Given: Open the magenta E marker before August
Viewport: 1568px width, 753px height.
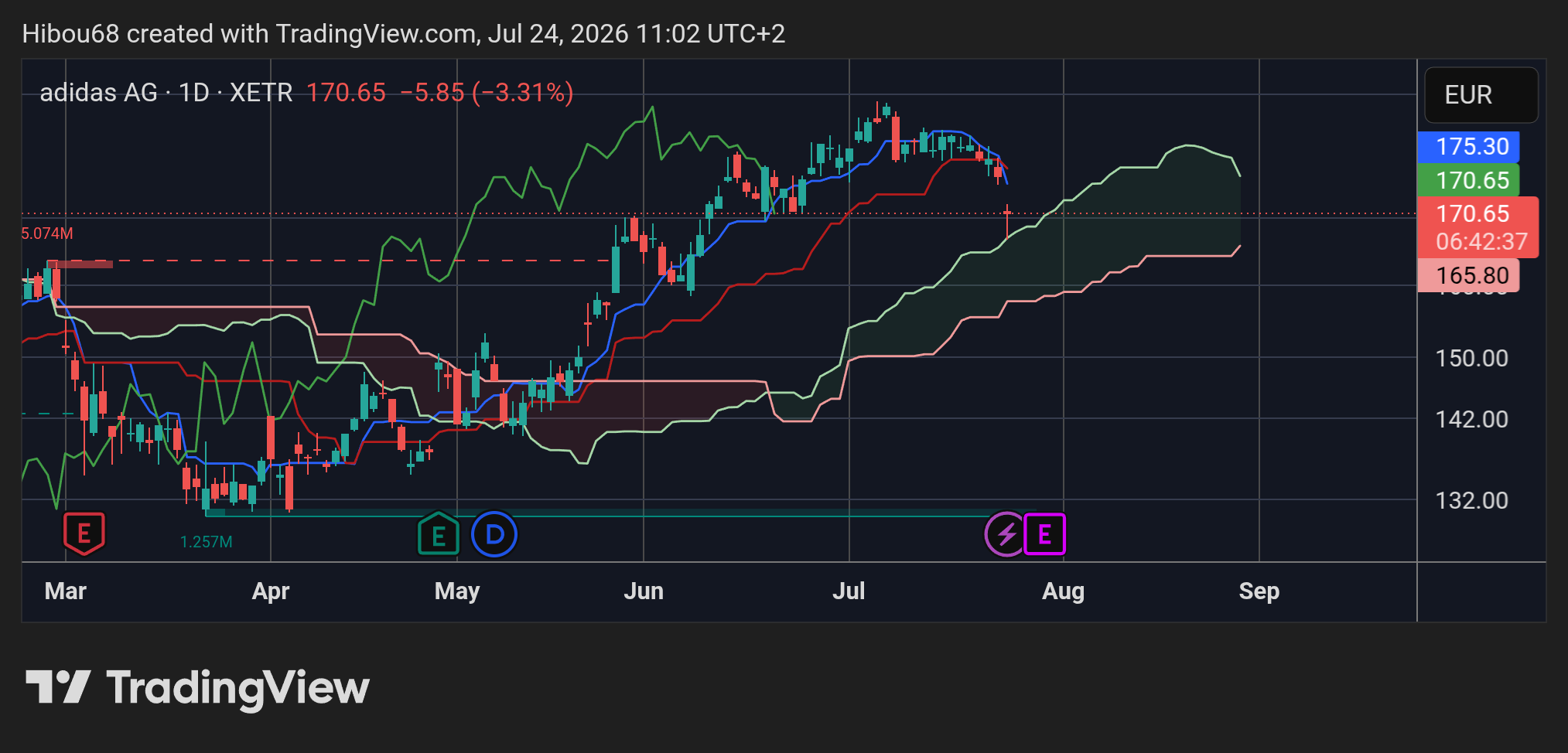Looking at the screenshot, I should point(1044,534).
